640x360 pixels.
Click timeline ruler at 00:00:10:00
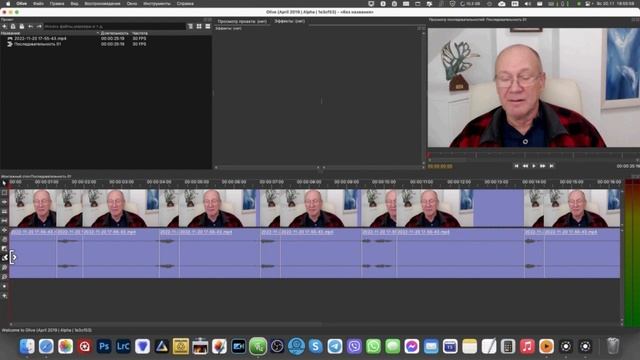[384, 182]
